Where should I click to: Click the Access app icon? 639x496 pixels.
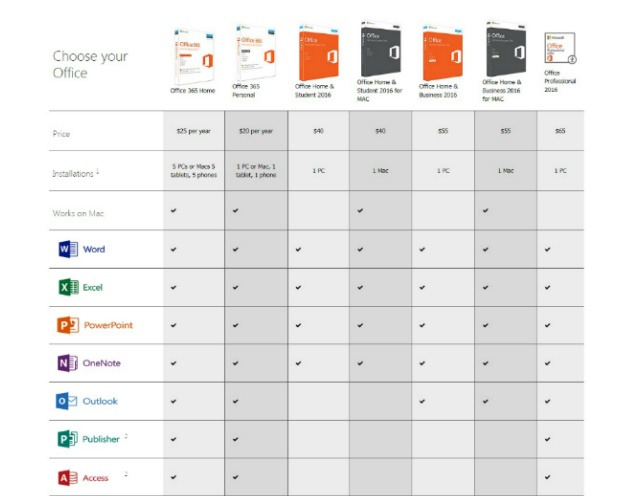click(67, 478)
